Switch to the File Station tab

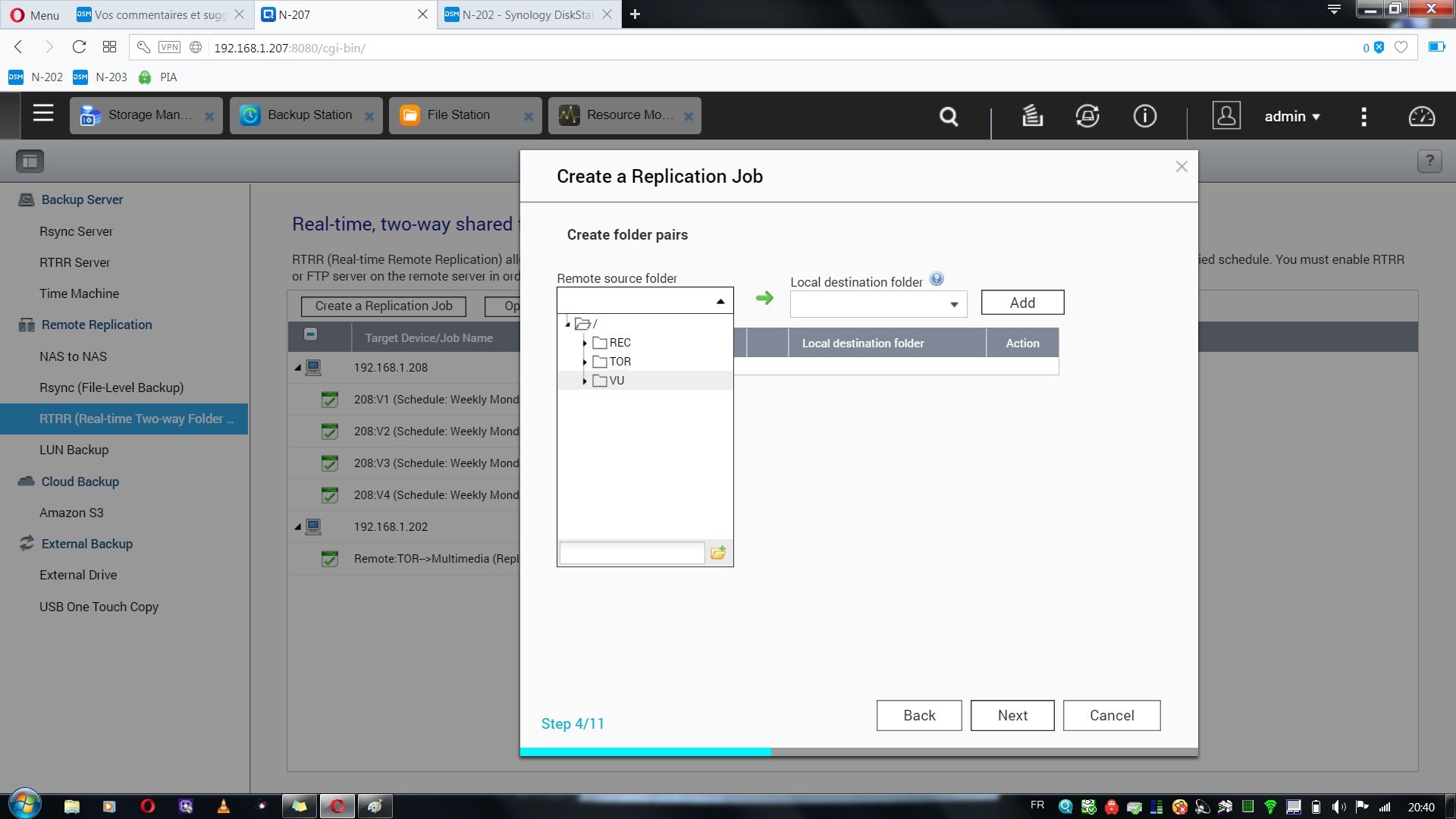coord(458,115)
